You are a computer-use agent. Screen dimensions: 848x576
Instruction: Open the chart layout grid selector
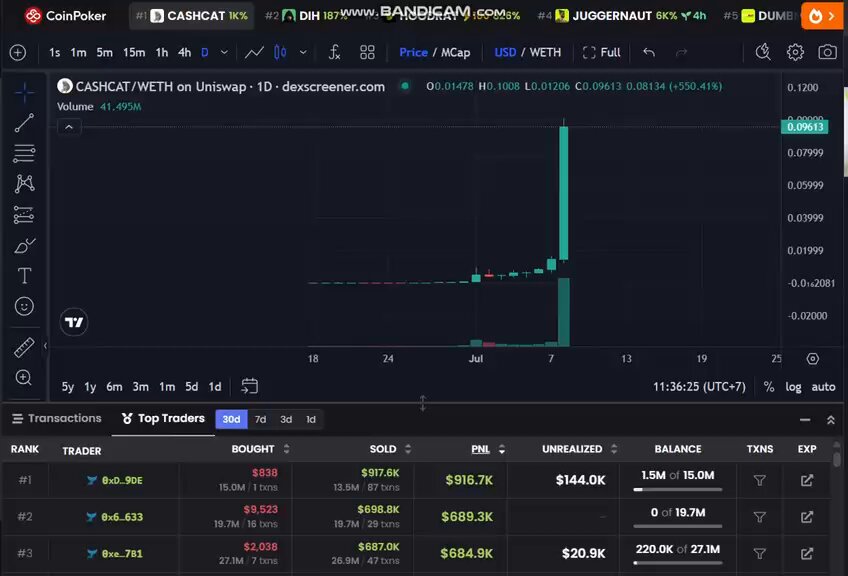pos(367,52)
